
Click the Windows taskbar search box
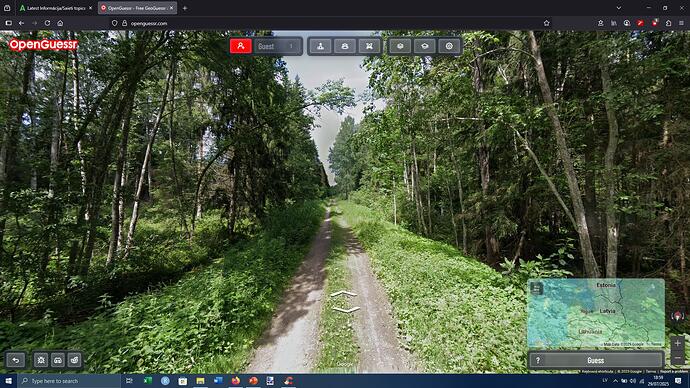pos(69,381)
